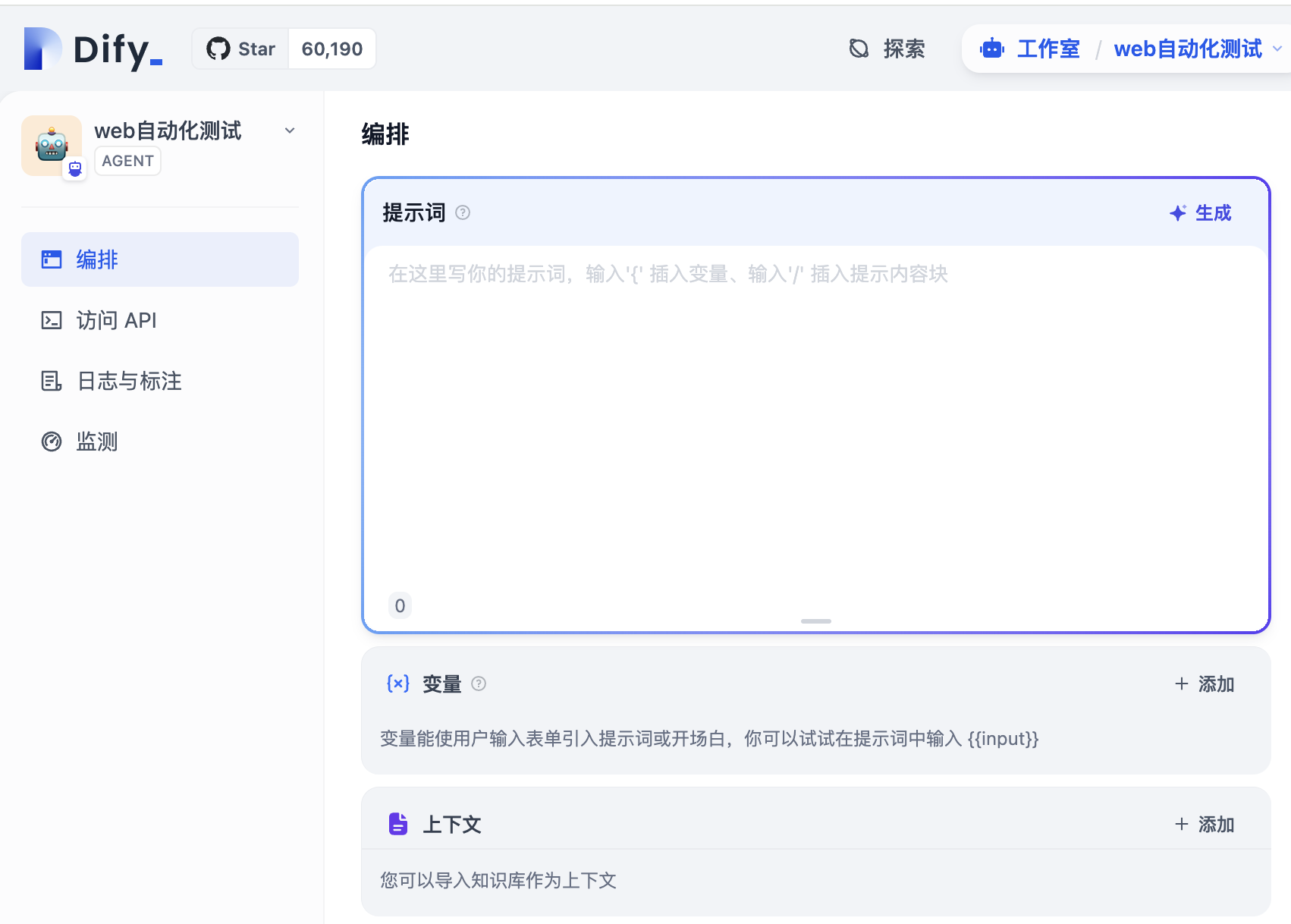
Task: Add a new variable with 添加
Action: click(x=1205, y=684)
